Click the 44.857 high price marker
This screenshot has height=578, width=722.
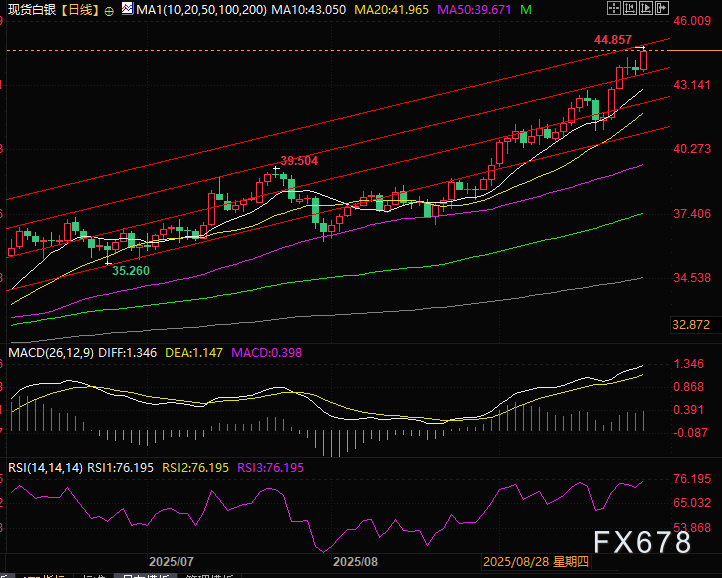click(x=612, y=40)
